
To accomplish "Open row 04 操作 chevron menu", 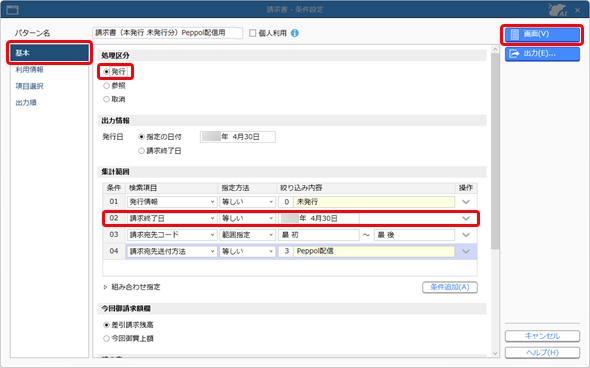I will (466, 251).
